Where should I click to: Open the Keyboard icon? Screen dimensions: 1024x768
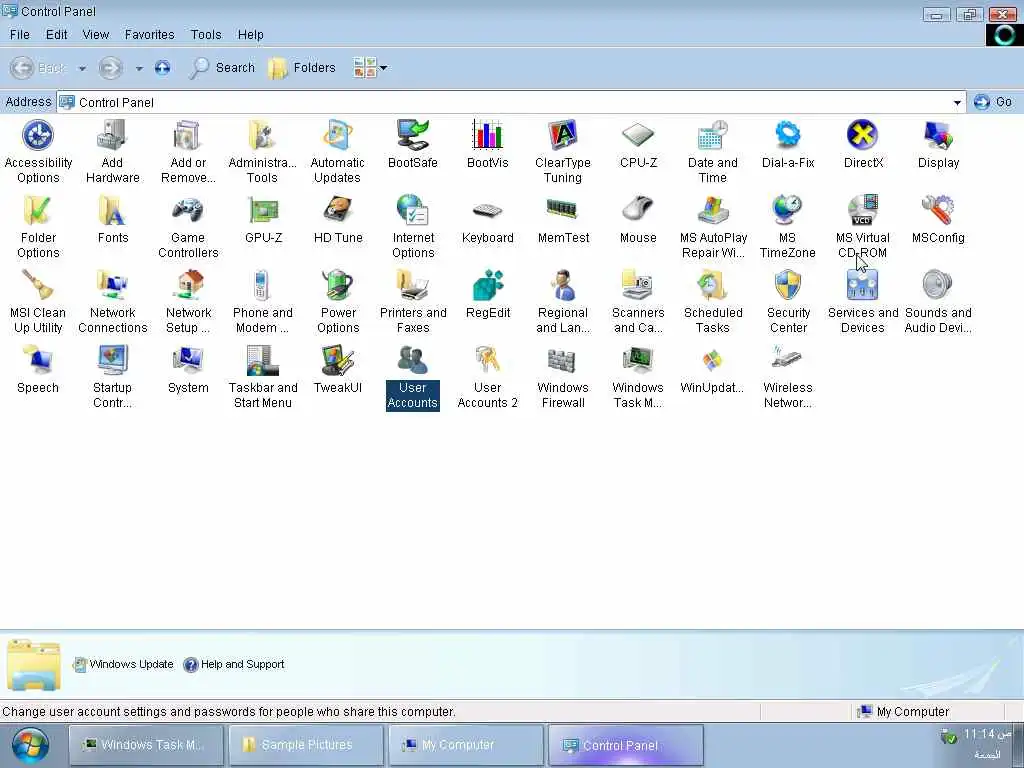(x=488, y=210)
